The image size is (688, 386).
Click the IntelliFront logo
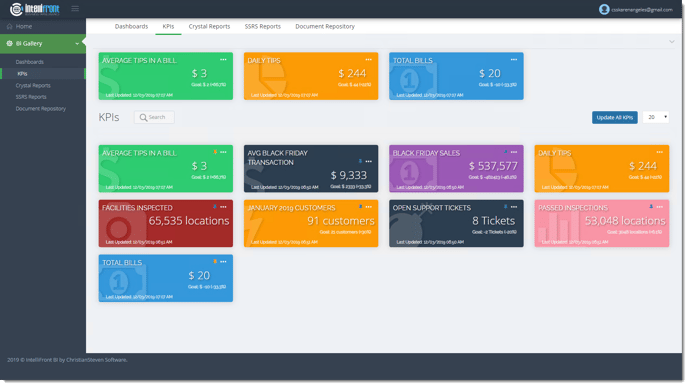coord(35,9)
